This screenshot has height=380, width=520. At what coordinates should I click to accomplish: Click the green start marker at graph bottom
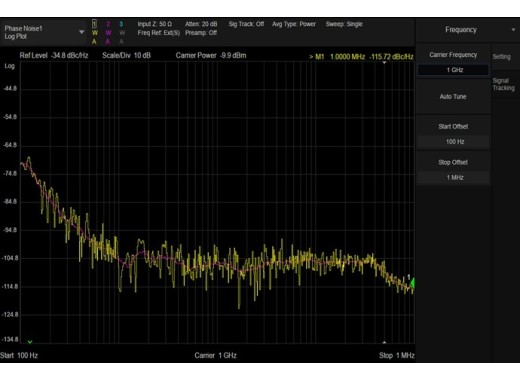(x=30, y=342)
